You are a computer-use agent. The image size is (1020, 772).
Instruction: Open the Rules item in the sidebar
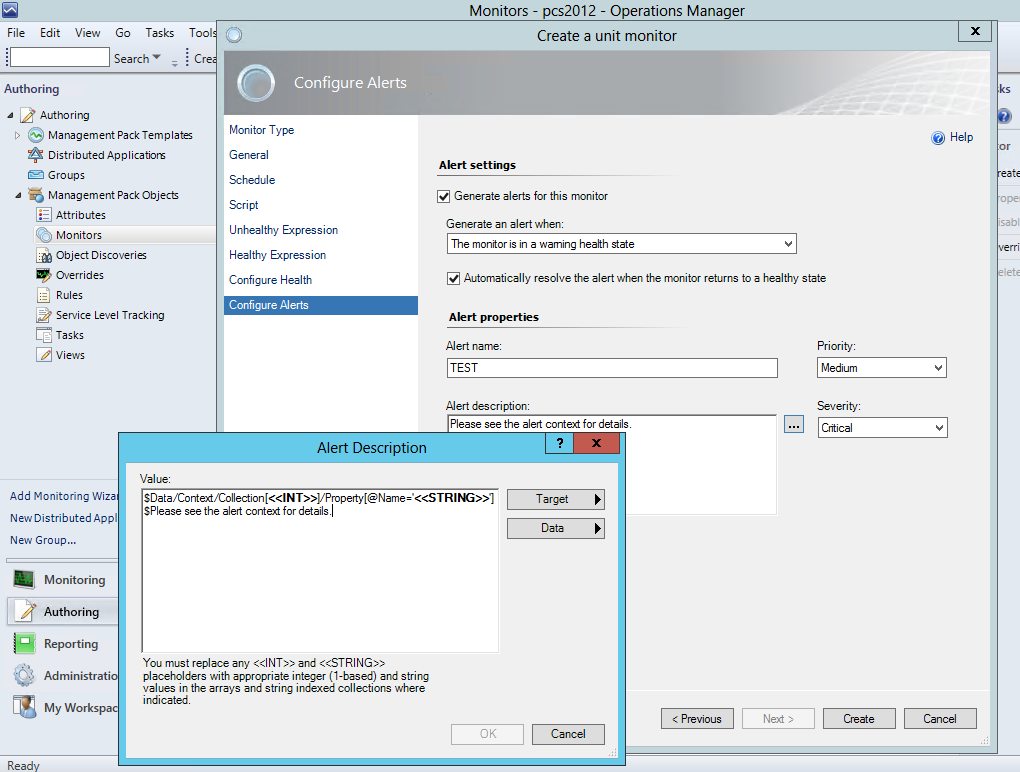tap(72, 295)
